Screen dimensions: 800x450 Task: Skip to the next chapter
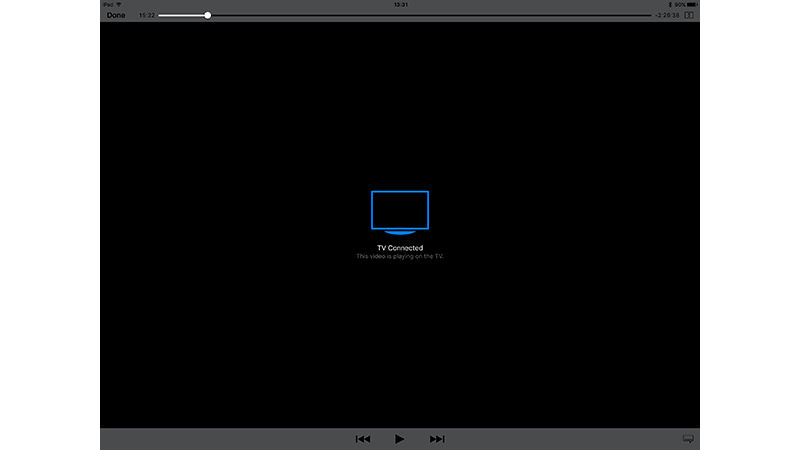pyautogui.click(x=437, y=439)
